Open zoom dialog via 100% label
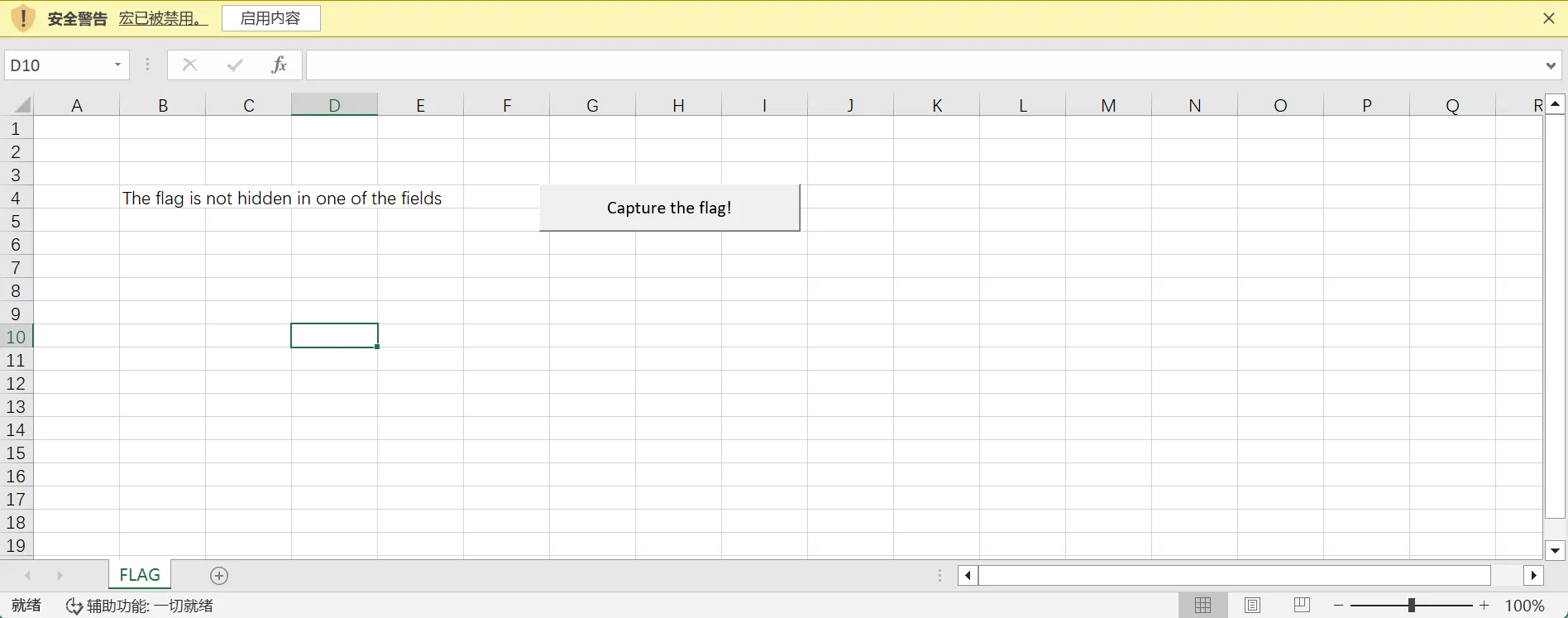The height and width of the screenshot is (618, 1568). click(x=1525, y=606)
